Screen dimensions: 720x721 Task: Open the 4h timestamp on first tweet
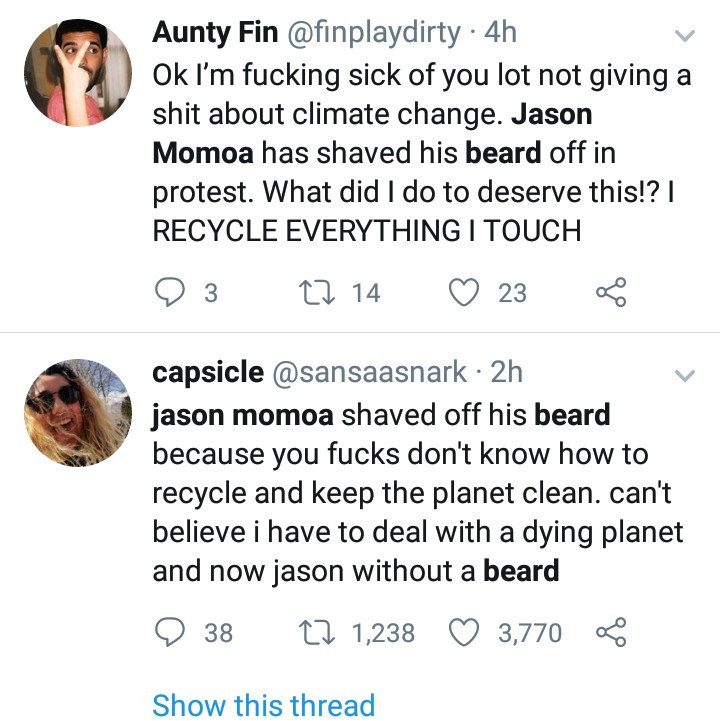pos(501,33)
